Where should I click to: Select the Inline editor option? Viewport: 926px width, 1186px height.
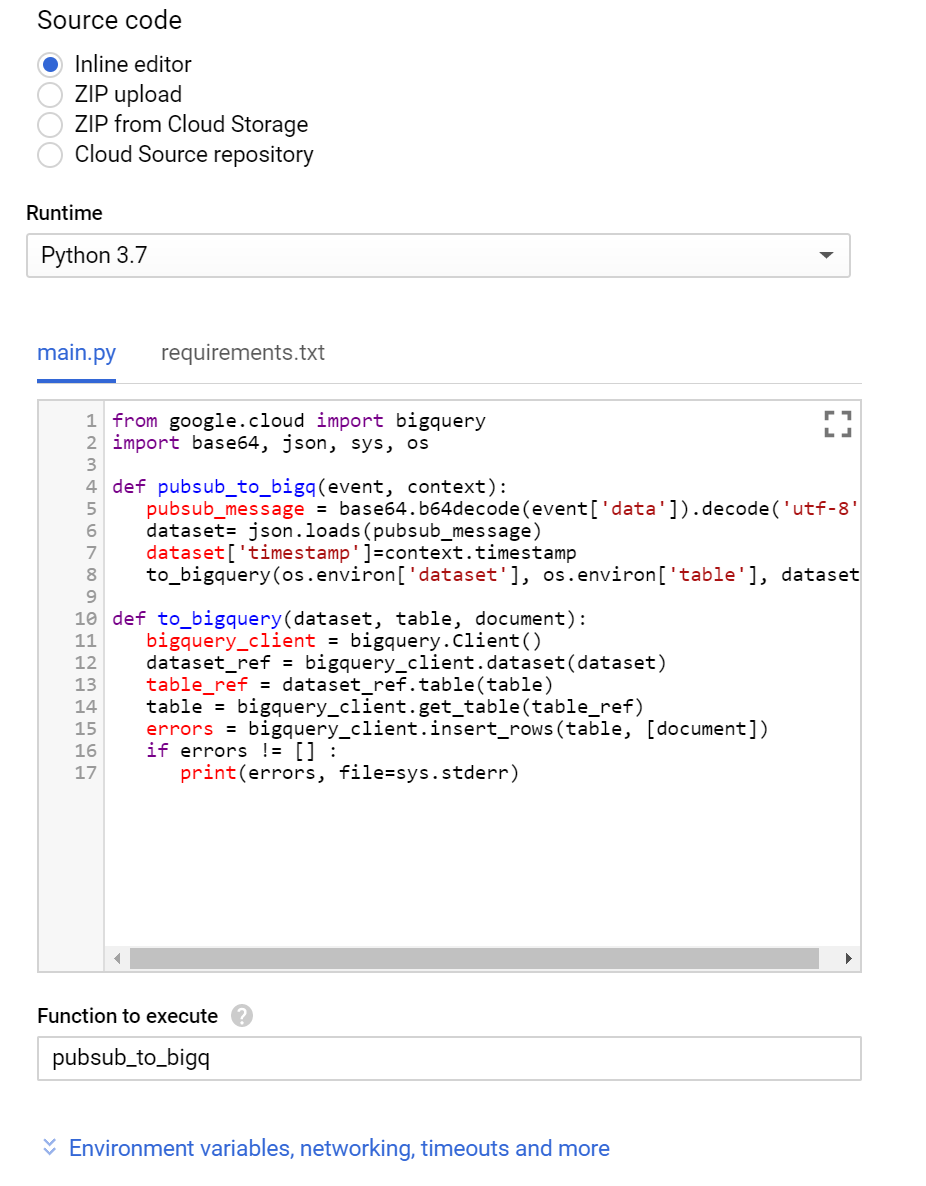tap(50, 64)
